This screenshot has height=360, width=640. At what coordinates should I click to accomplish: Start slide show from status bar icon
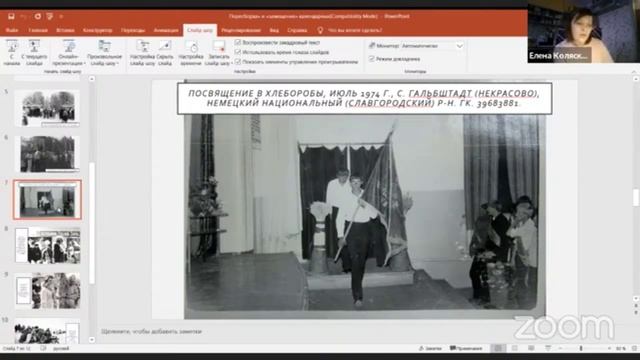coord(548,349)
